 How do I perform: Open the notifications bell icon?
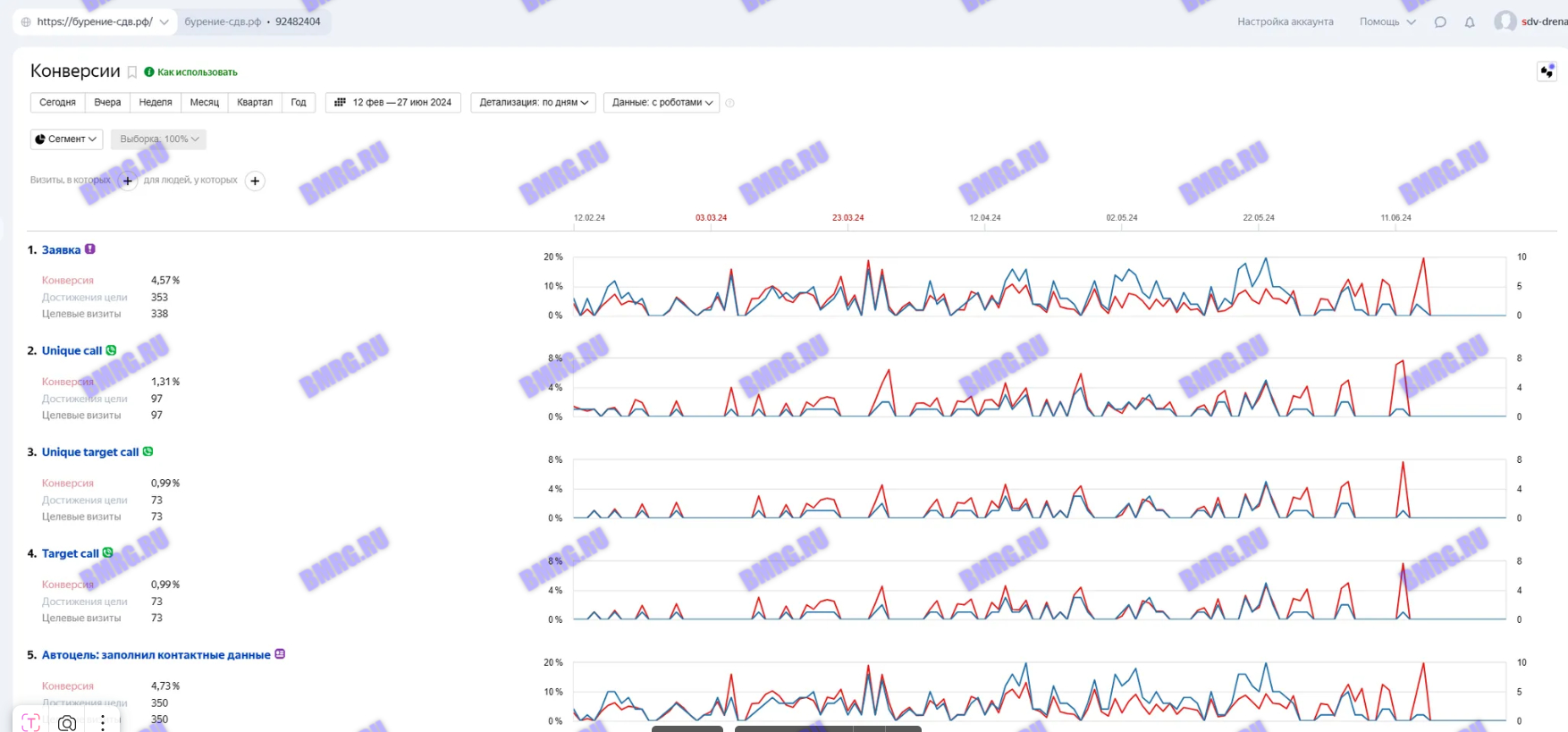click(x=1470, y=22)
